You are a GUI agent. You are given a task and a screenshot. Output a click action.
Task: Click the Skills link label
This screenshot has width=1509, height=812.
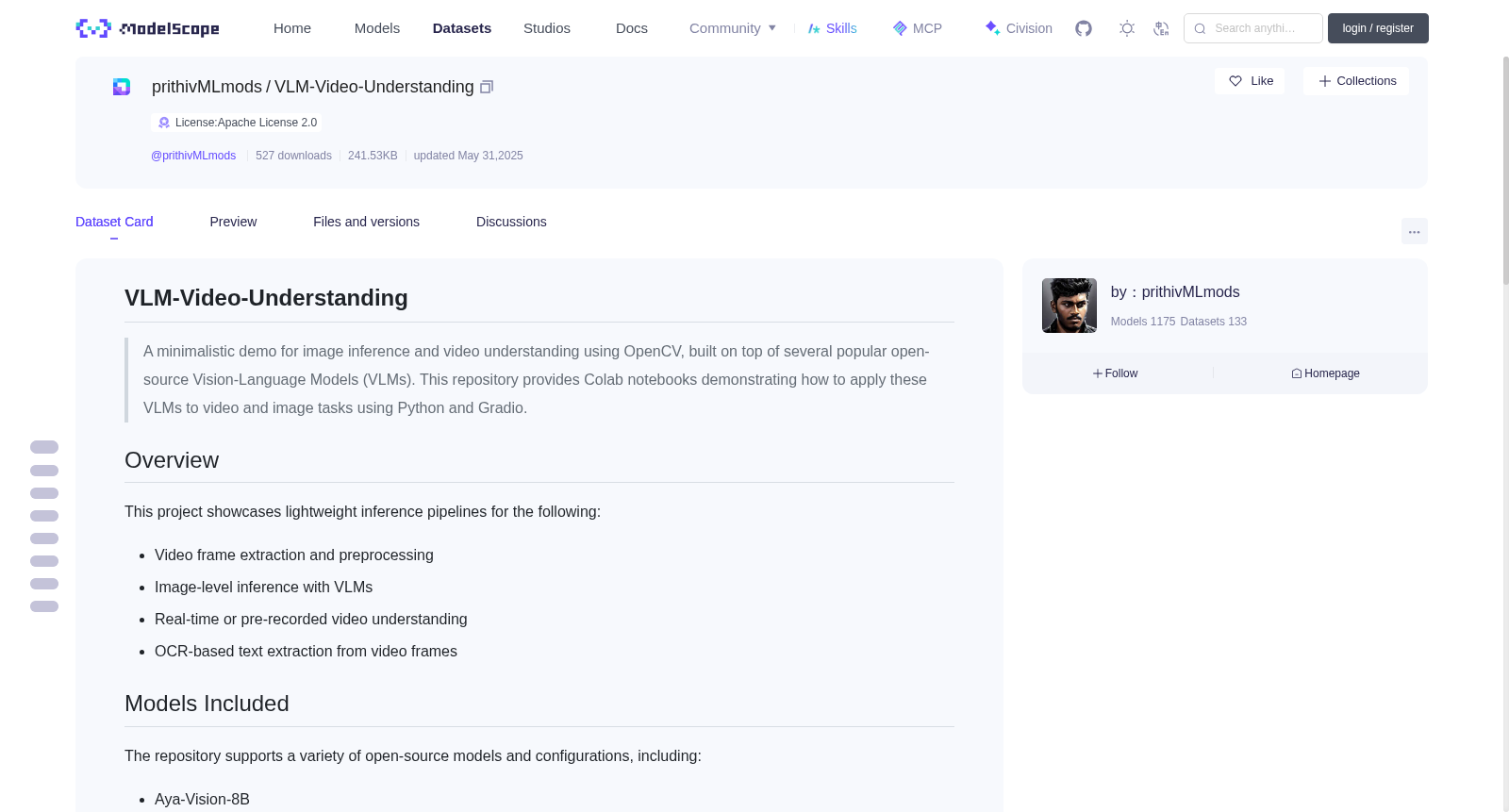click(841, 28)
